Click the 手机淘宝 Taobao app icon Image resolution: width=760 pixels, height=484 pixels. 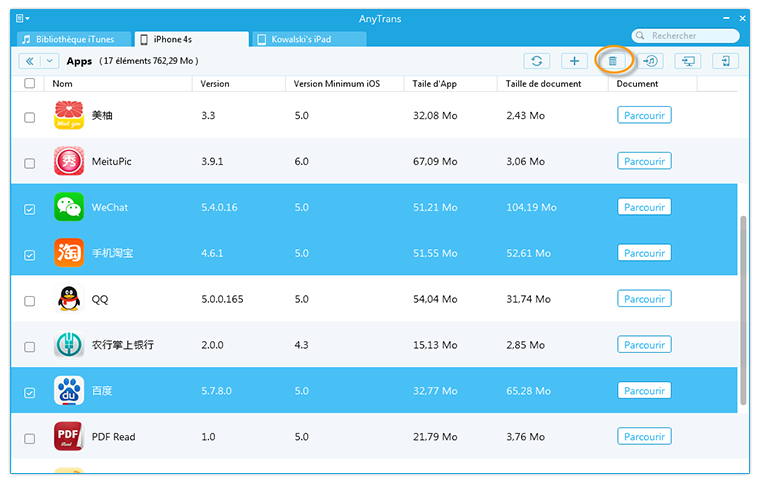pyautogui.click(x=69, y=253)
